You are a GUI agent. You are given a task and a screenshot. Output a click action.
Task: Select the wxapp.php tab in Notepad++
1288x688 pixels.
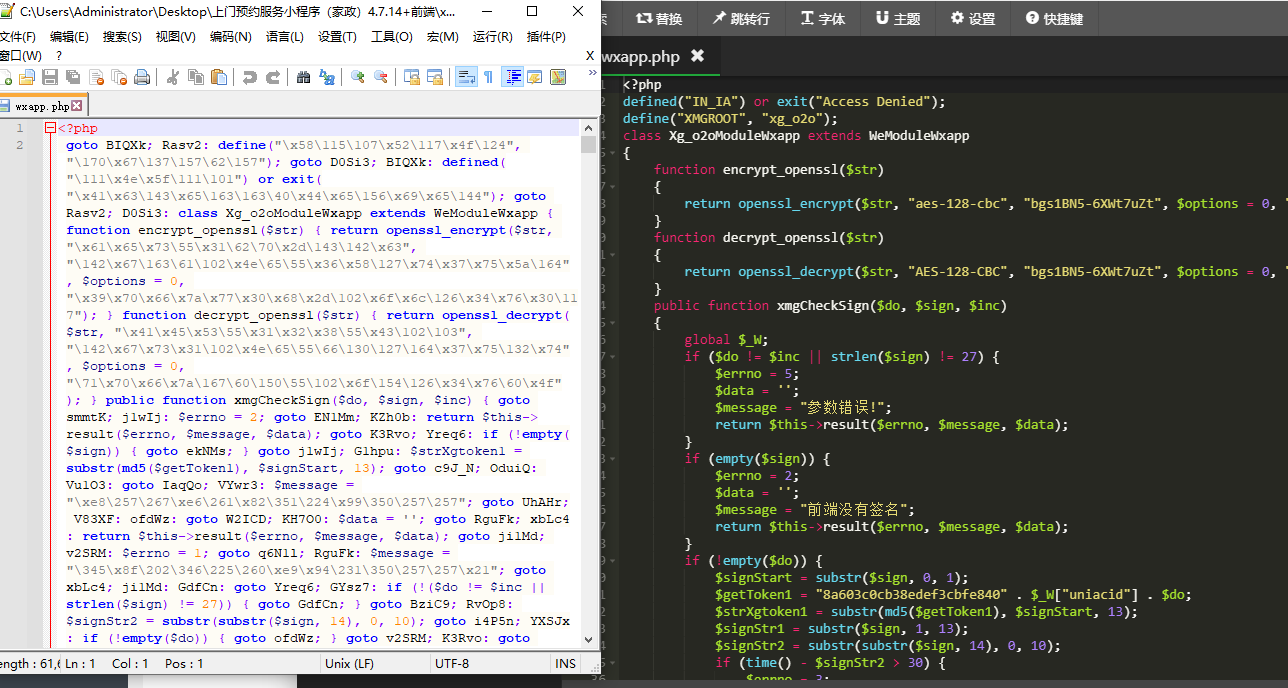(42, 106)
